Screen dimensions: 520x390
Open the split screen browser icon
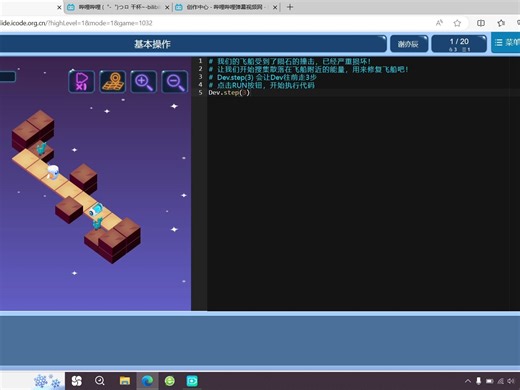(481, 23)
